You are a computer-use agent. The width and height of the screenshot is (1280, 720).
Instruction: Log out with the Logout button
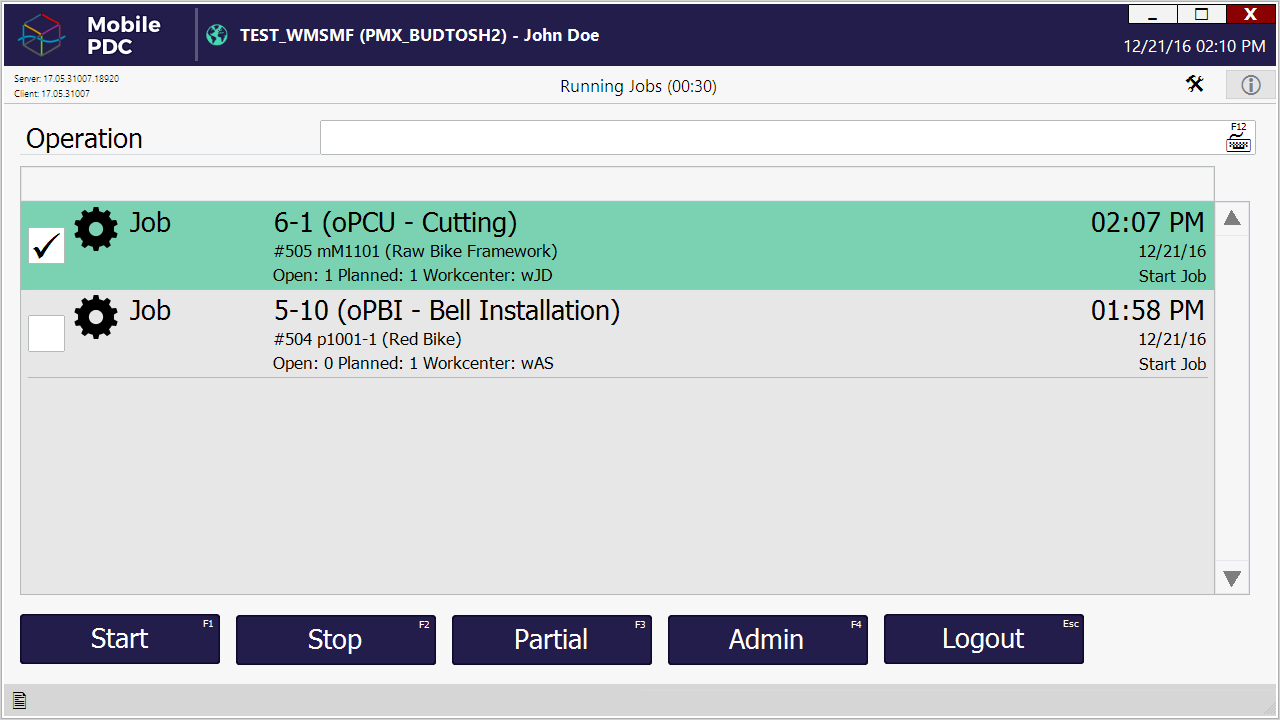[983, 639]
